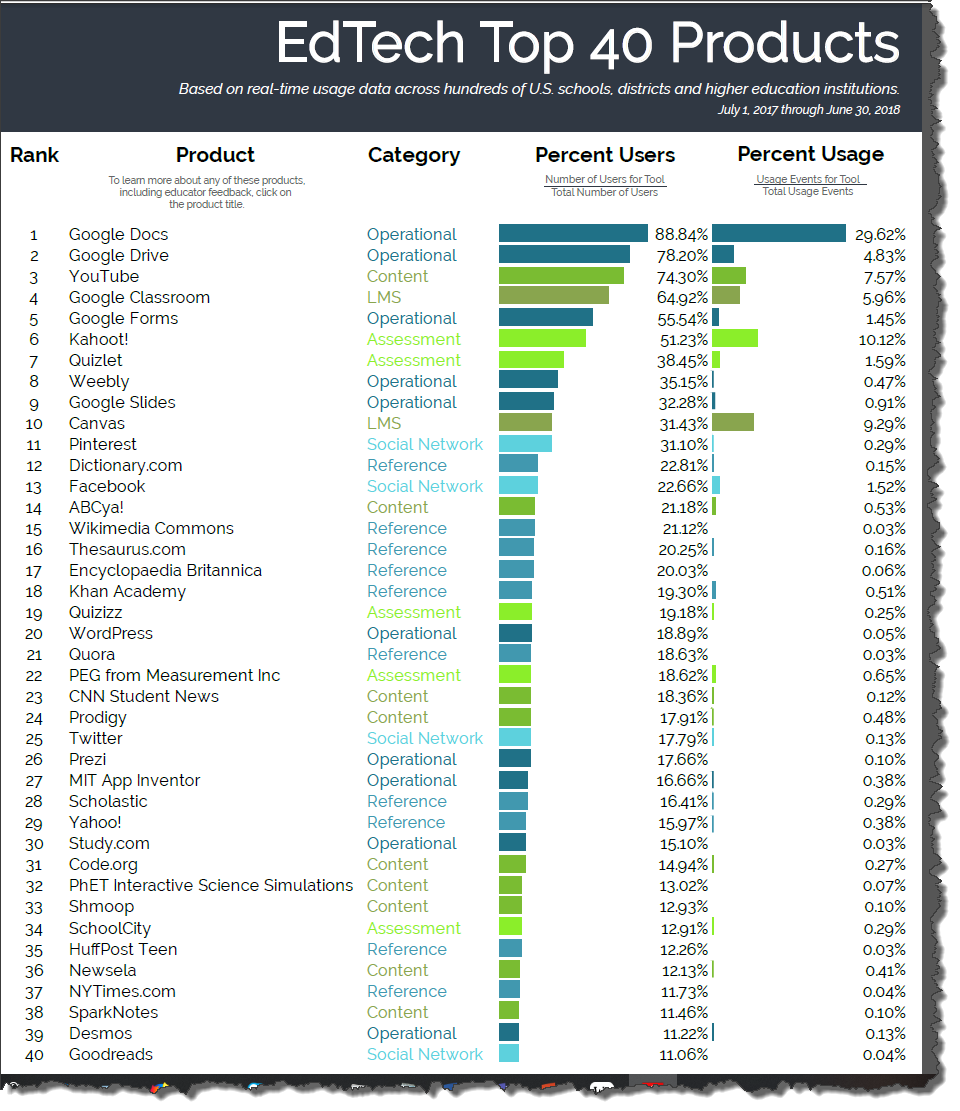Open the Canvas product title
Viewport: 960px width, 1111px height.
click(x=96, y=424)
